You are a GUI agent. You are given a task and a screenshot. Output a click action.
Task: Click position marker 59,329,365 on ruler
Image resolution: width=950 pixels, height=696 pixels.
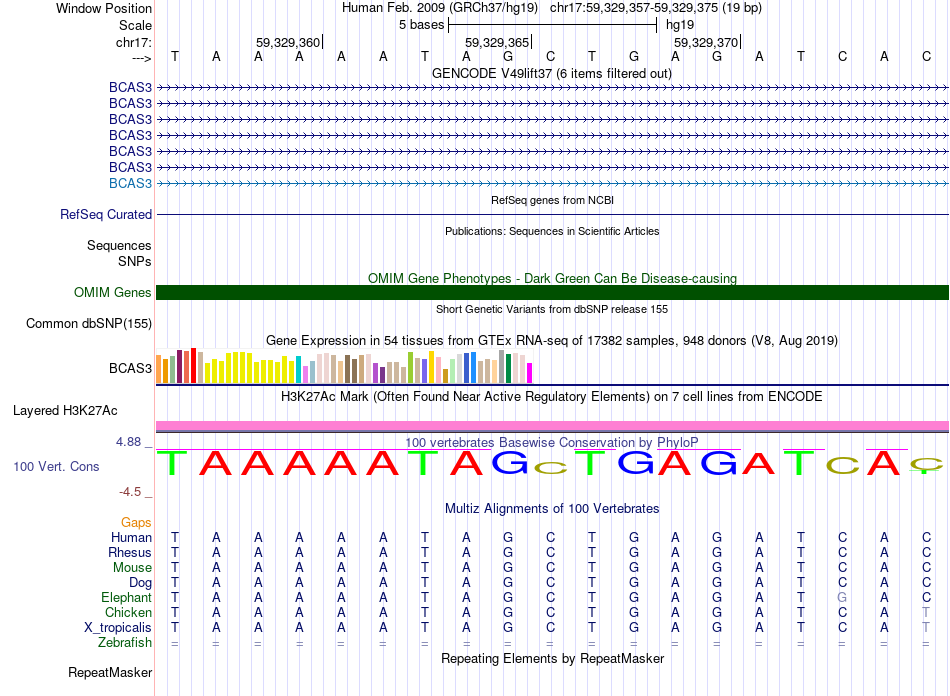(497, 42)
